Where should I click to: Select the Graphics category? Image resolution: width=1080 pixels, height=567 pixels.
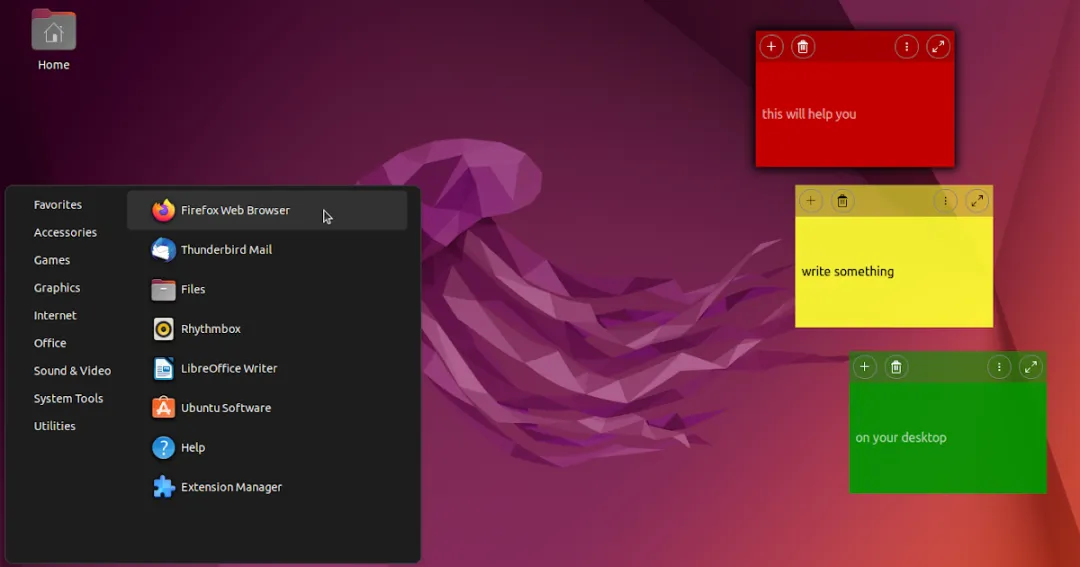(x=57, y=288)
